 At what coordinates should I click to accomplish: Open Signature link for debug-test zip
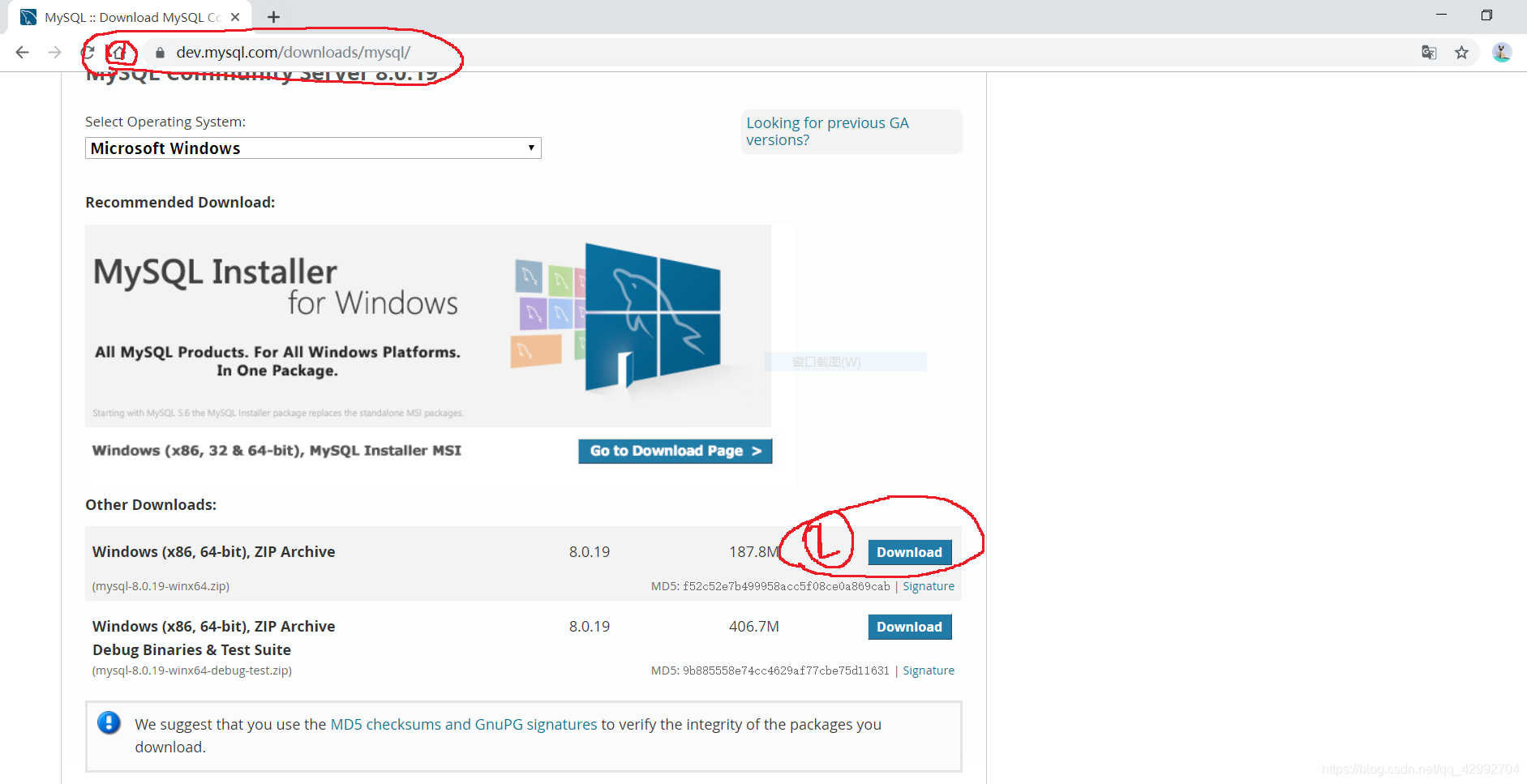tap(929, 670)
